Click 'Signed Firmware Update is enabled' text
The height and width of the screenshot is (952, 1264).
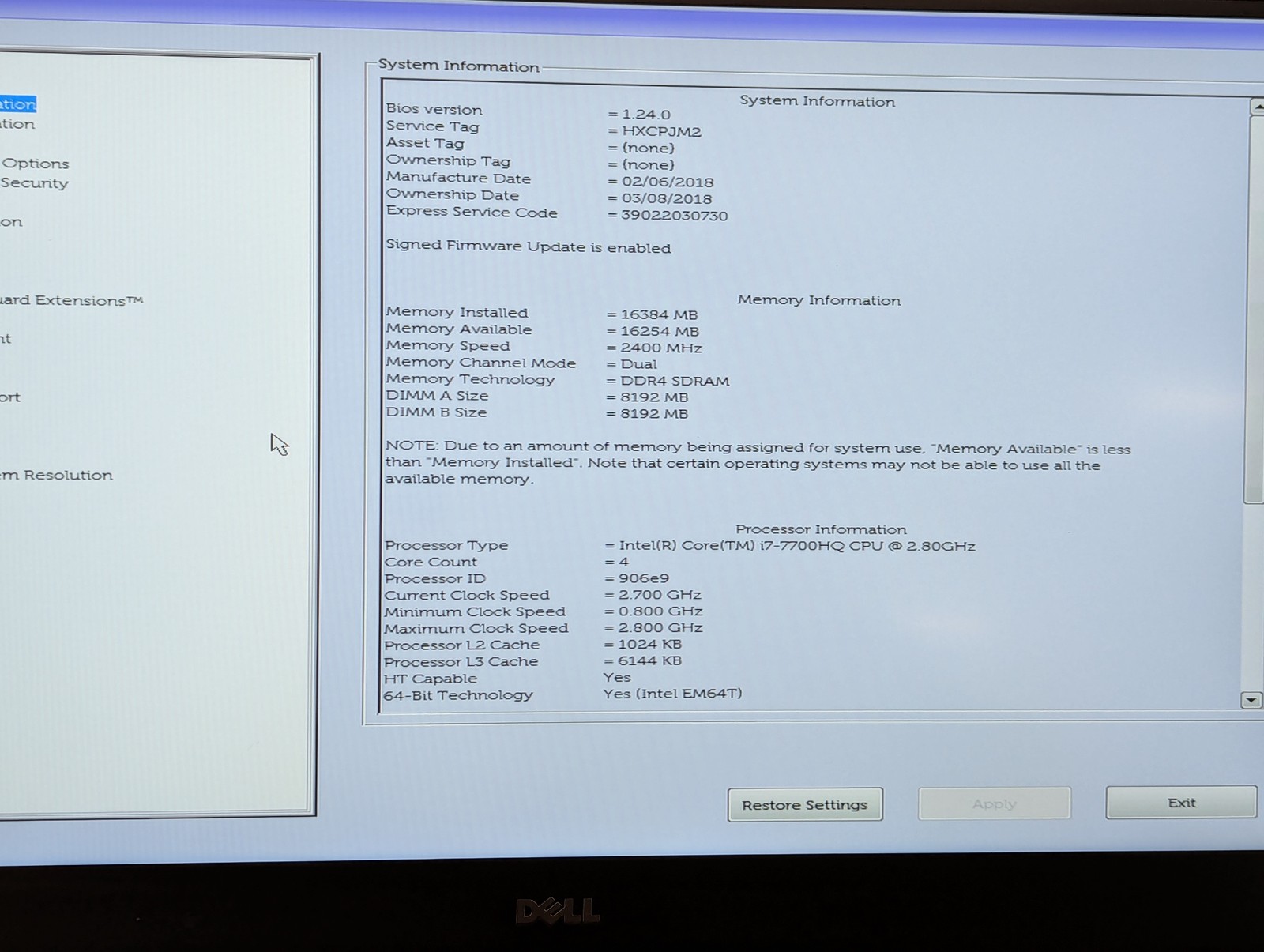click(x=528, y=246)
